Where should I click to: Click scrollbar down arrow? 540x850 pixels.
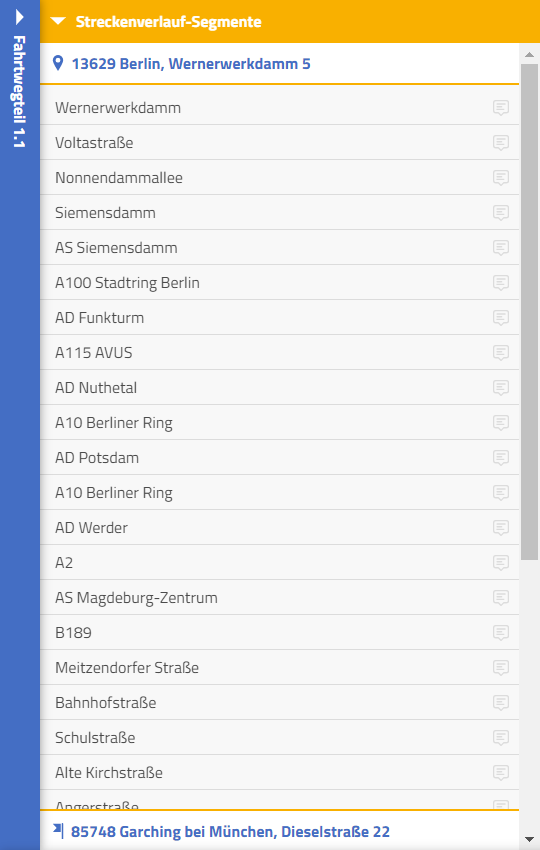[x=529, y=840]
